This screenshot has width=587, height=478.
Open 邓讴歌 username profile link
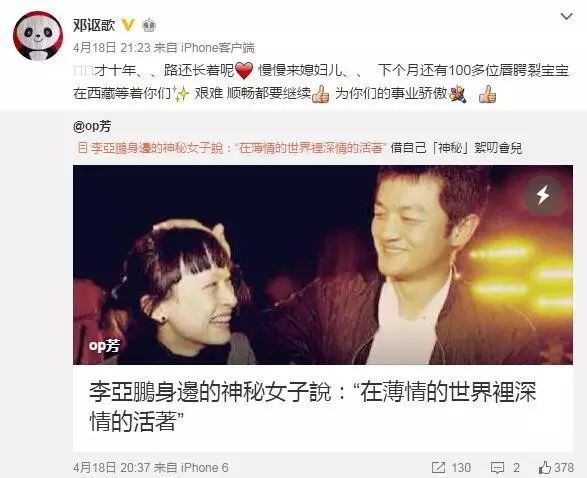coord(94,25)
